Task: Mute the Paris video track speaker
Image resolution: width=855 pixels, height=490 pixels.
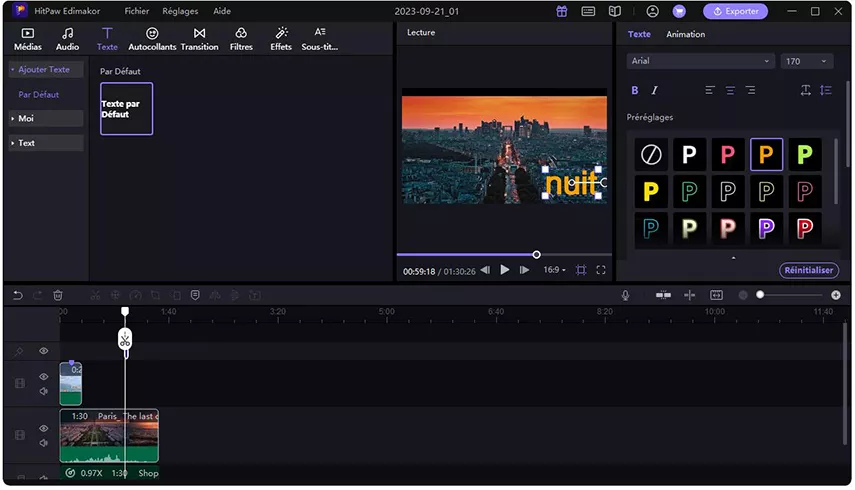Action: tap(44, 443)
